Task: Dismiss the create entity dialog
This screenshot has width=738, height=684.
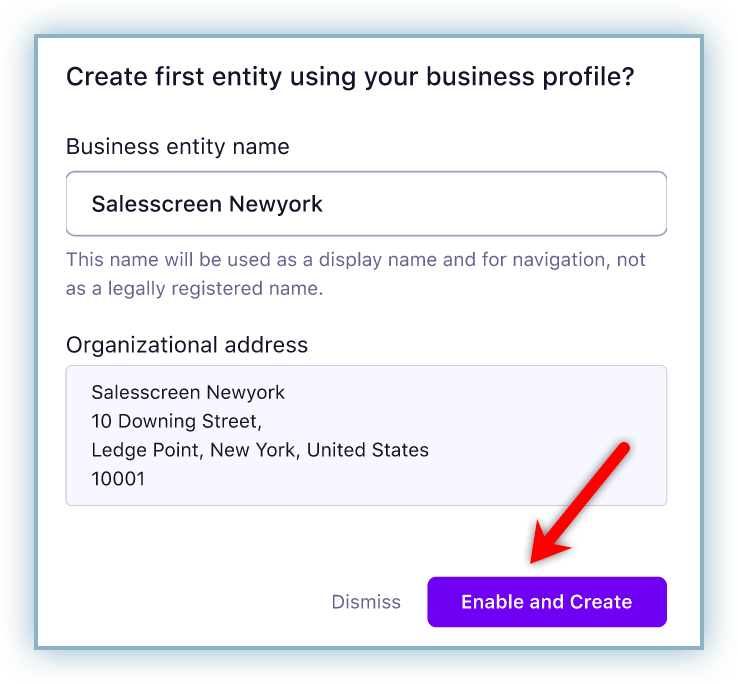Action: (x=366, y=602)
